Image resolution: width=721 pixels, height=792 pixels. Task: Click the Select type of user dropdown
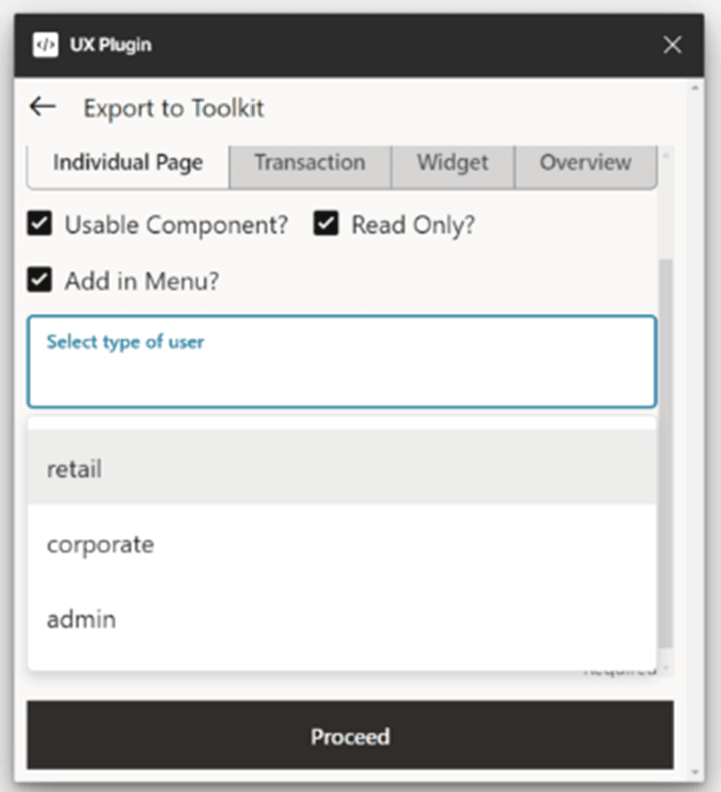(341, 362)
